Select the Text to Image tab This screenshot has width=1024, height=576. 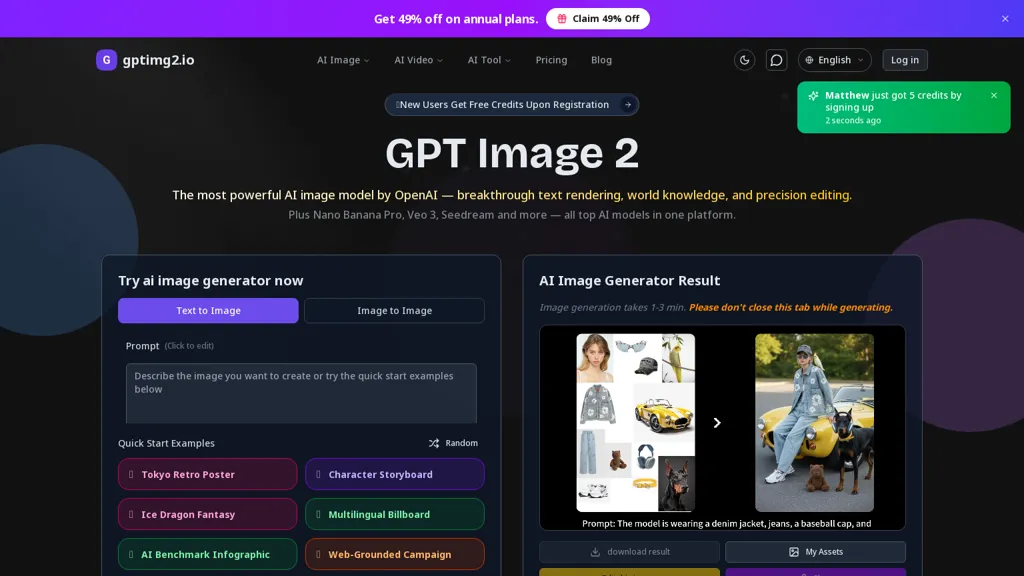208,311
